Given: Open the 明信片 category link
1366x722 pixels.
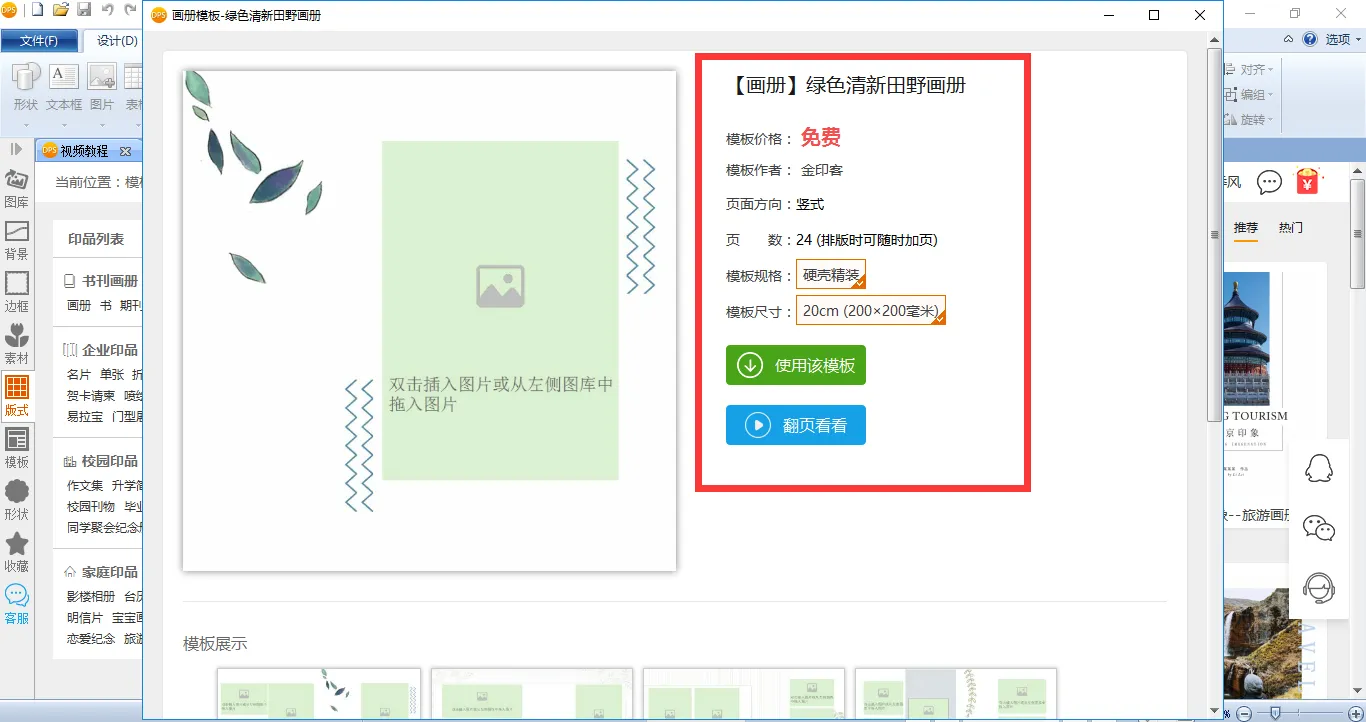Looking at the screenshot, I should coord(85,618).
